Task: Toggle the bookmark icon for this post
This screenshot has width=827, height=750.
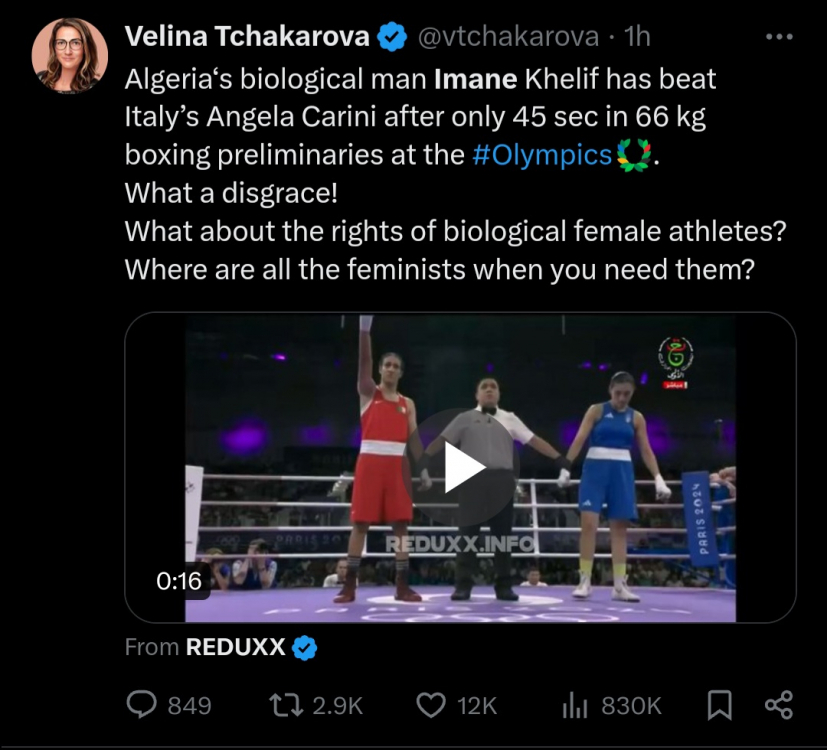Action: tap(719, 705)
